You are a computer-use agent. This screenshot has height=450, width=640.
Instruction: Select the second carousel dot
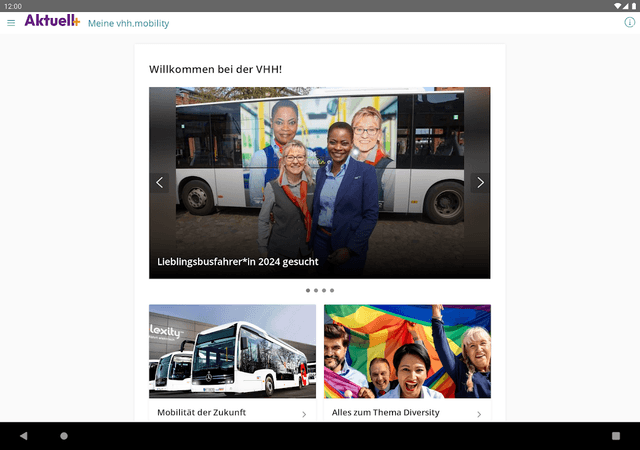[316, 290]
